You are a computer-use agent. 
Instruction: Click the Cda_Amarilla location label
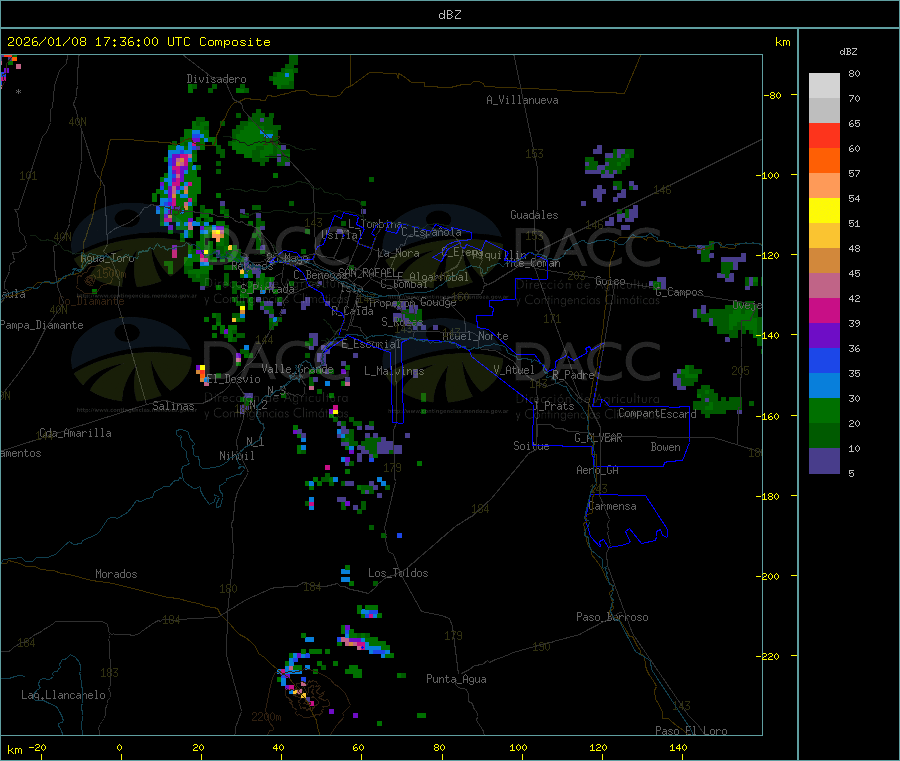coord(75,433)
